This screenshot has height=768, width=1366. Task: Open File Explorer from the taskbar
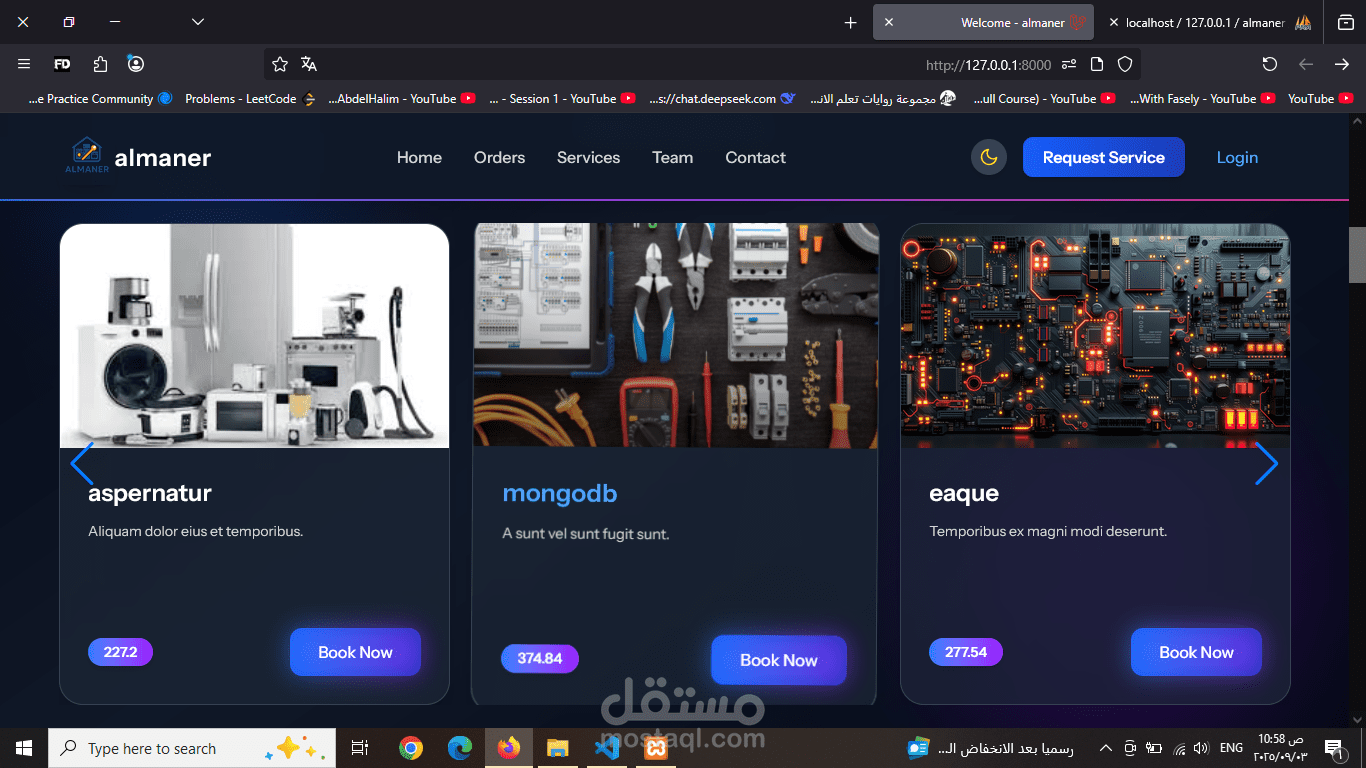point(557,748)
